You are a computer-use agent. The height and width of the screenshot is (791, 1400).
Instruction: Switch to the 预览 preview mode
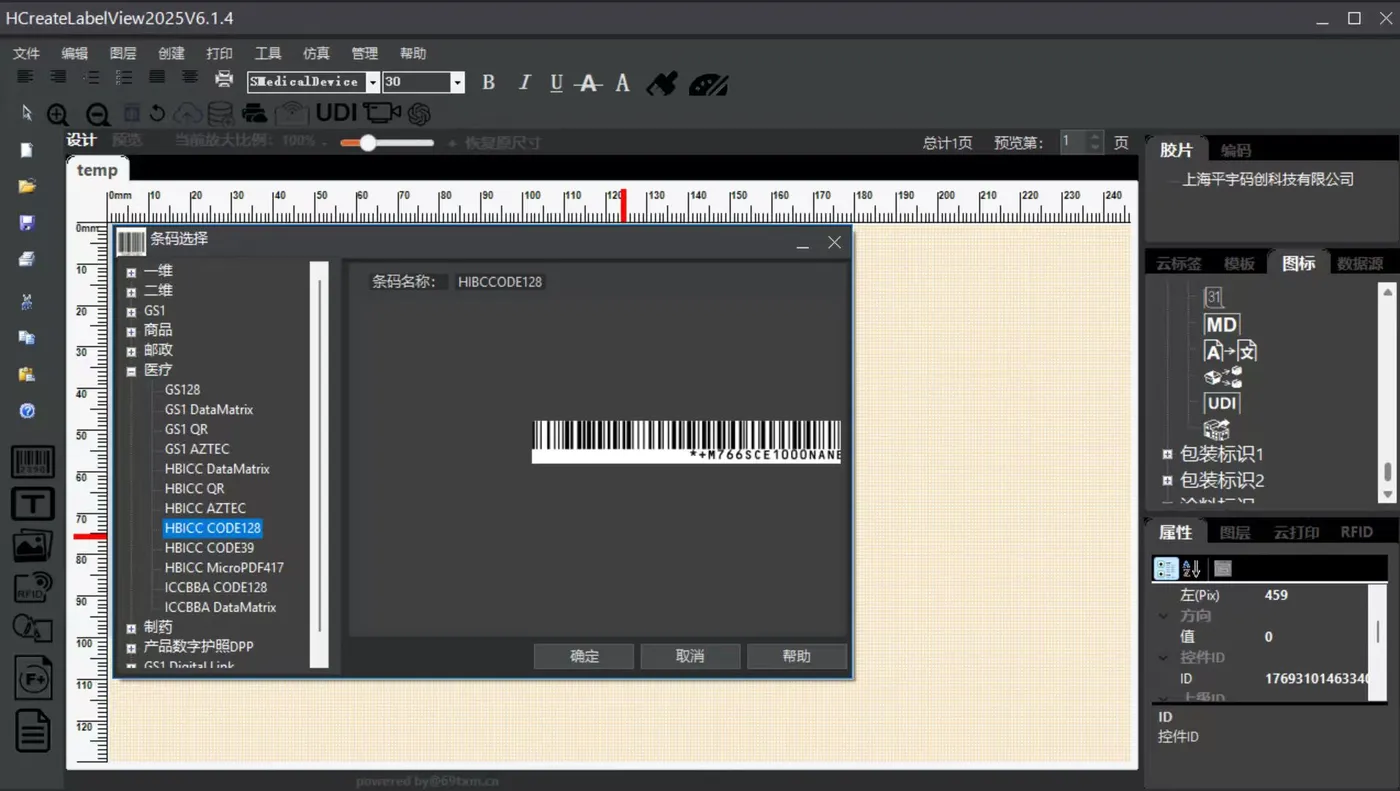tap(127, 141)
